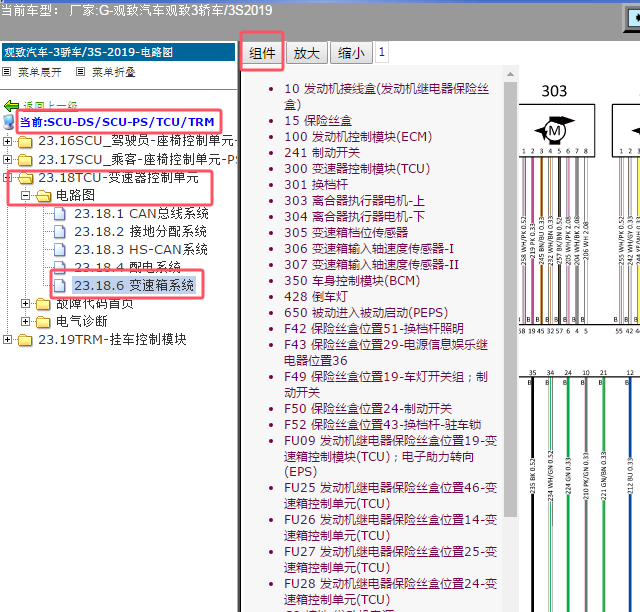Select 23.18TCU-变速器控制单元 tree label
This screenshot has height=612, width=640.
tap(118, 178)
